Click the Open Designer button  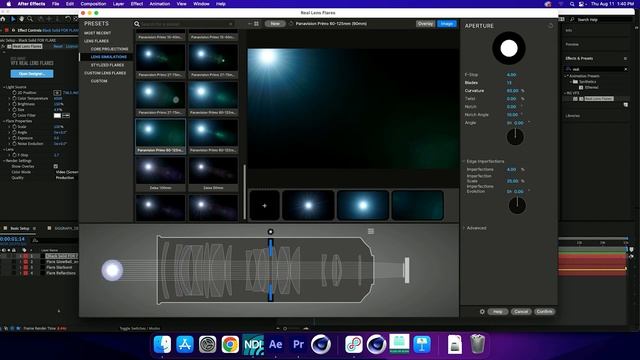coord(32,74)
